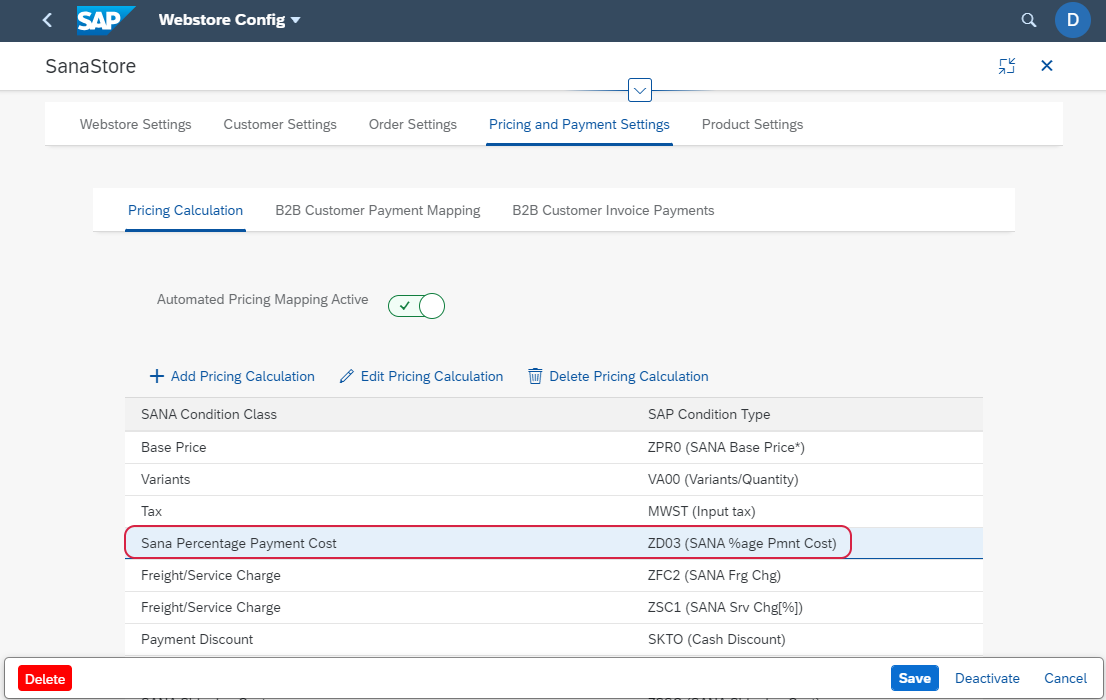
Task: Close the SanaStore detail page
Action: pyautogui.click(x=1047, y=66)
